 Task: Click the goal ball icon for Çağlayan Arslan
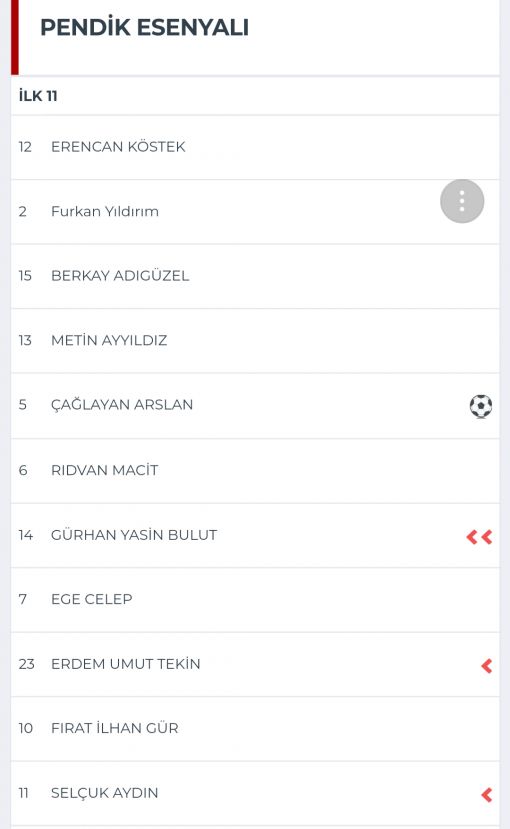481,406
